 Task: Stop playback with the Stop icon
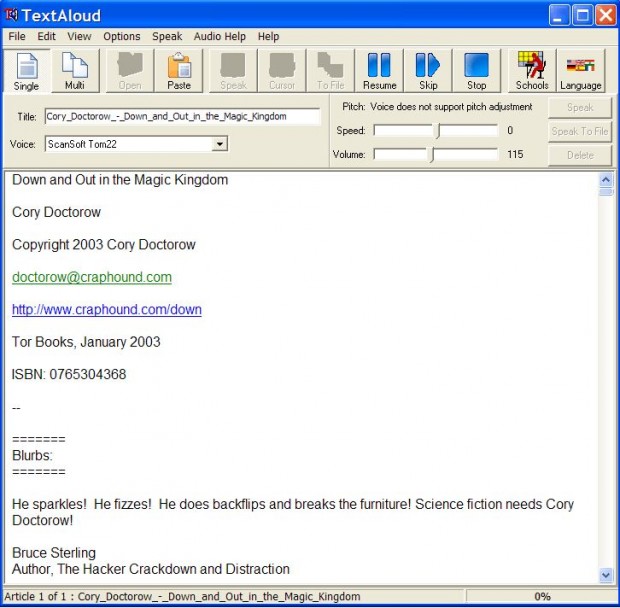click(x=476, y=72)
